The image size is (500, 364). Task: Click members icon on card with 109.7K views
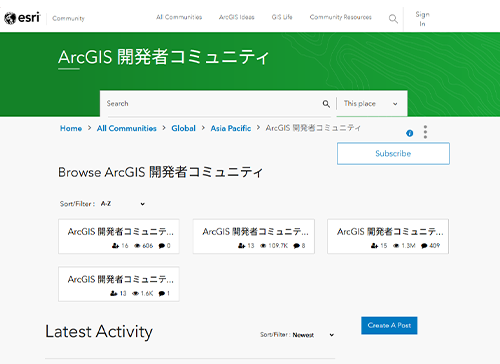tap(241, 246)
